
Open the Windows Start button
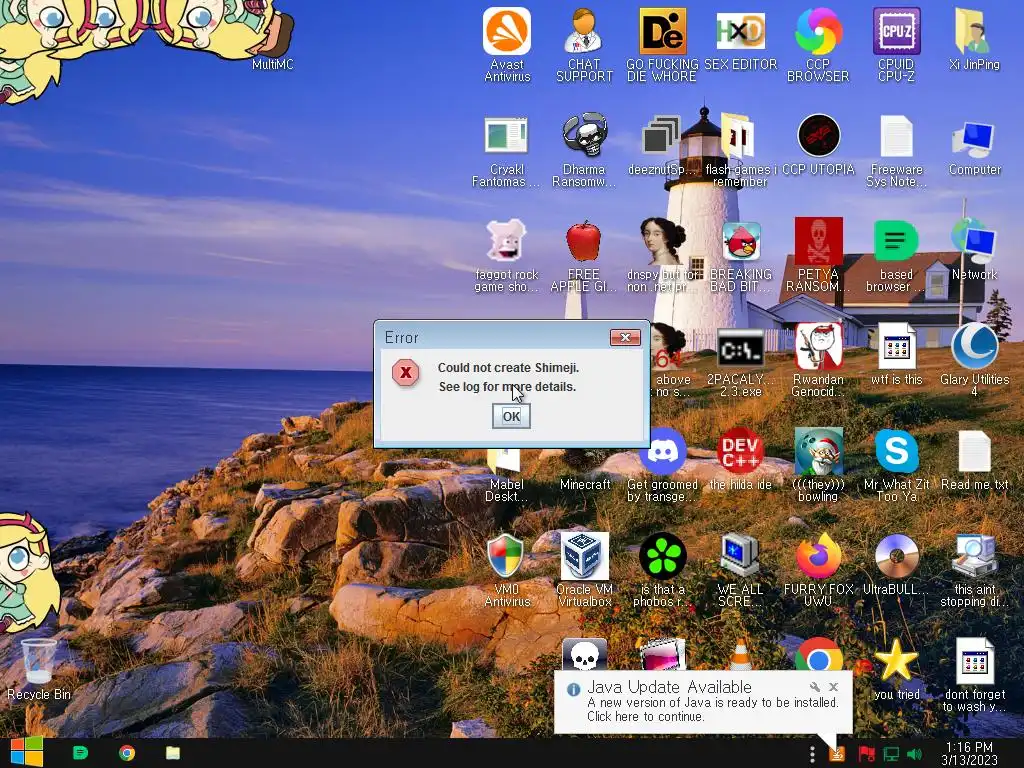tap(27, 752)
